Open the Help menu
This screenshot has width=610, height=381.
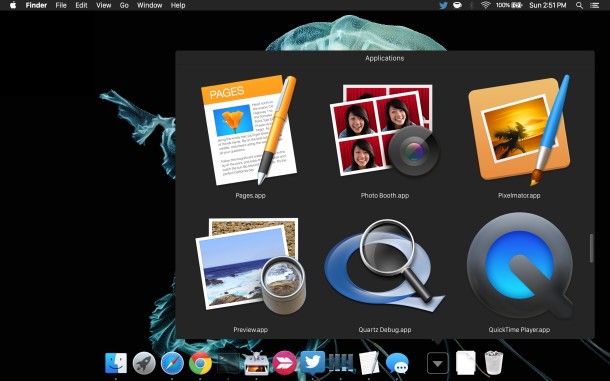coord(178,5)
